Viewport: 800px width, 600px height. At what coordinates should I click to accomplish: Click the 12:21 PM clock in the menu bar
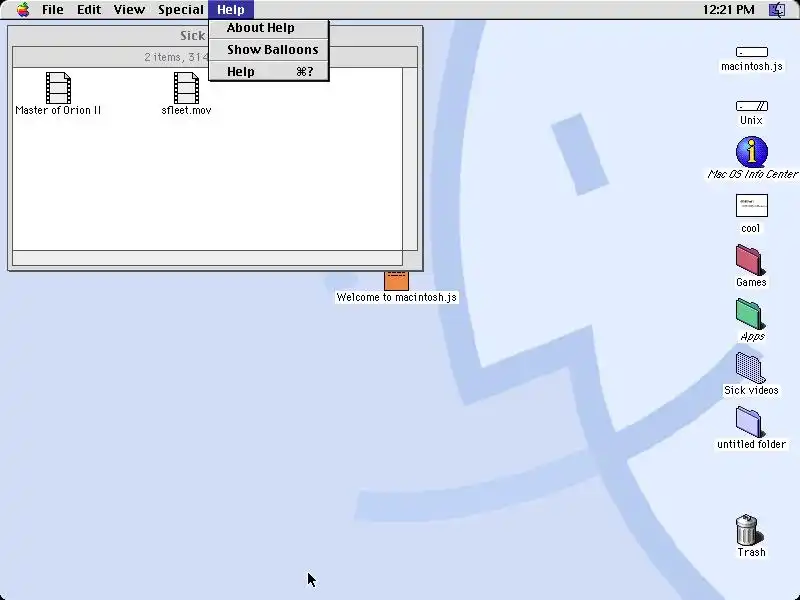coord(728,10)
